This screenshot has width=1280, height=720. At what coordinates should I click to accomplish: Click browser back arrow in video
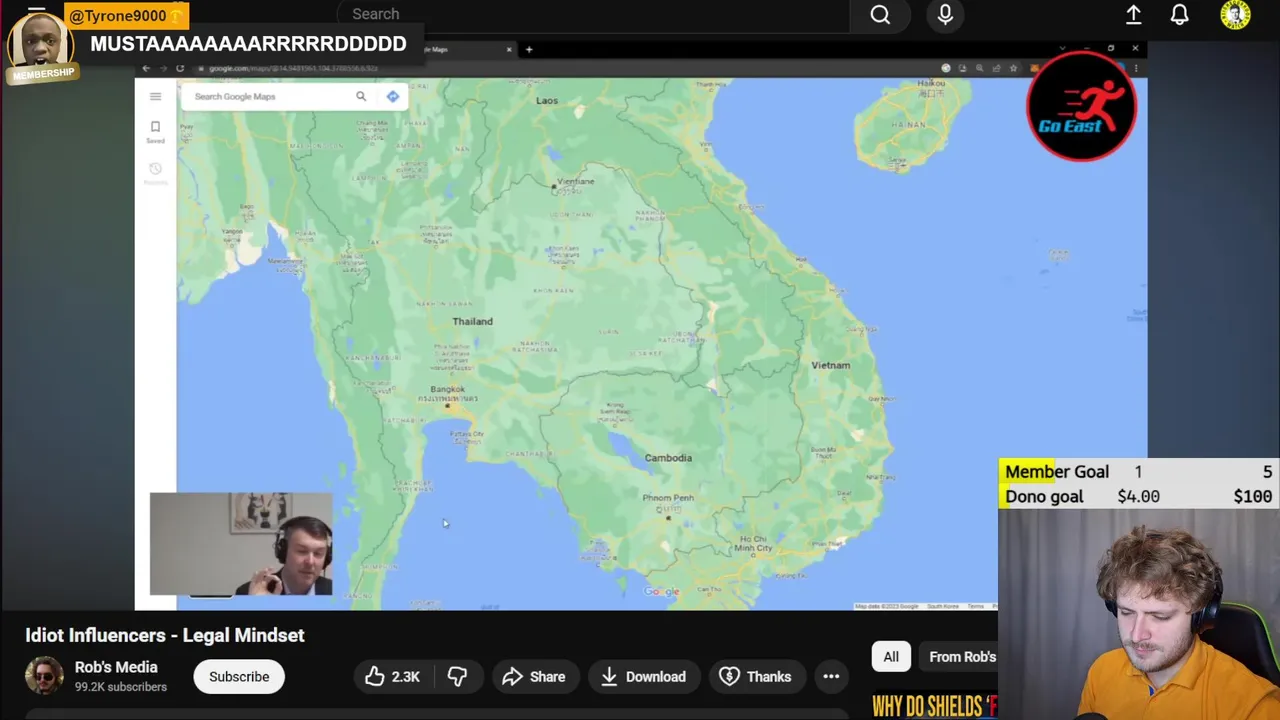146,68
